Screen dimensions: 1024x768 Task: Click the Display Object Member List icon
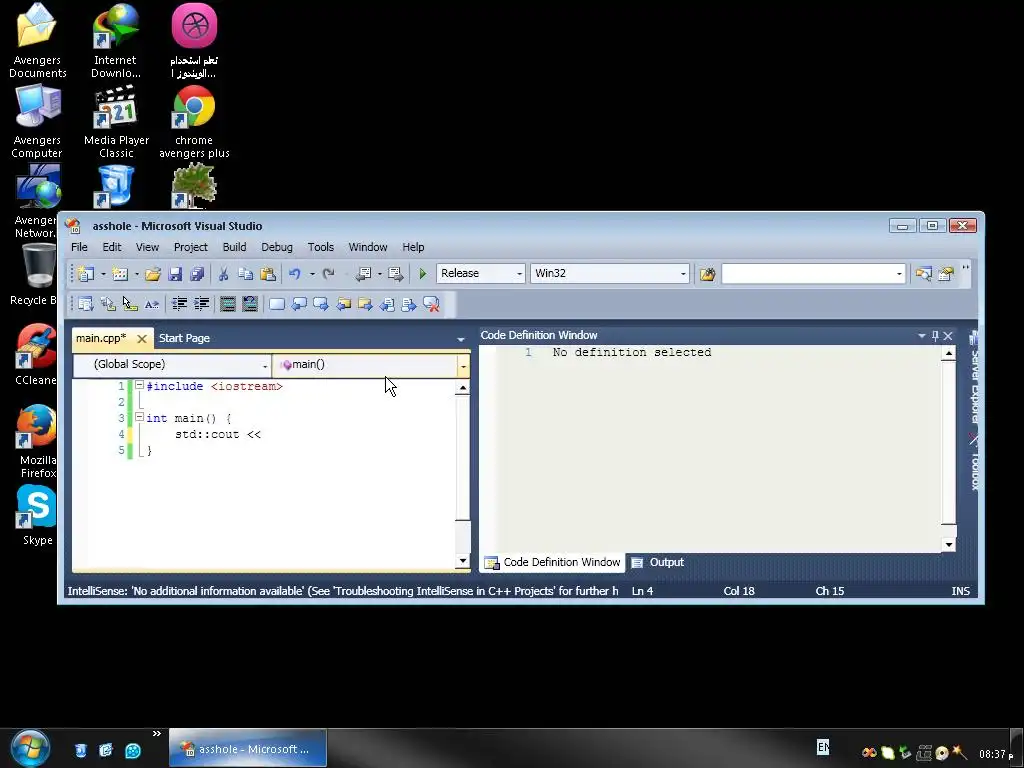(x=86, y=304)
